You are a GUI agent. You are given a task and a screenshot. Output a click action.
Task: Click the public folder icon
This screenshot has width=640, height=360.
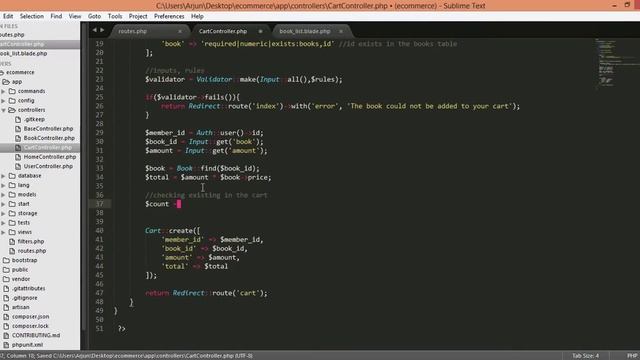tap(6, 270)
